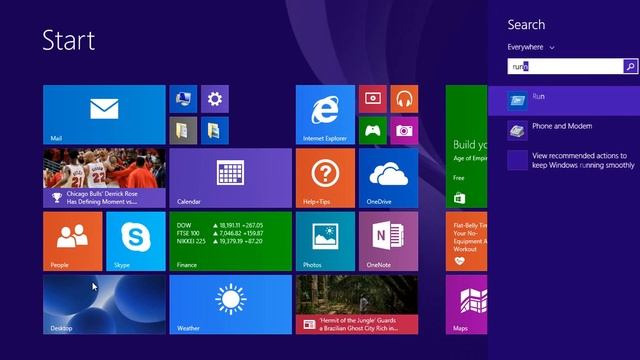Select the Phone and Modem result

click(x=564, y=130)
